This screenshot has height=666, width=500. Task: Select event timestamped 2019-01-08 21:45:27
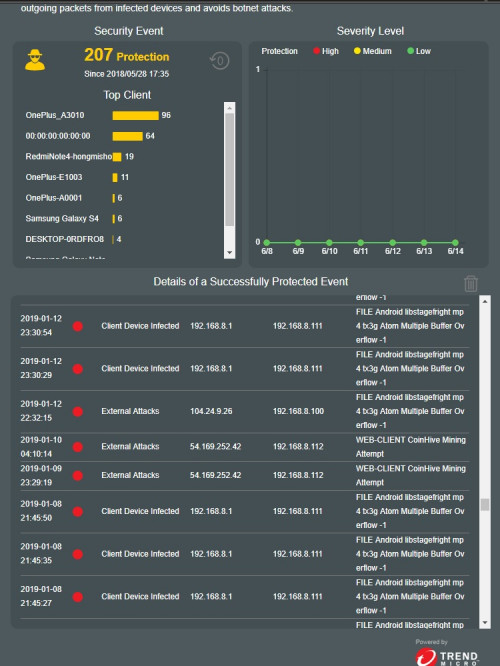245,597
